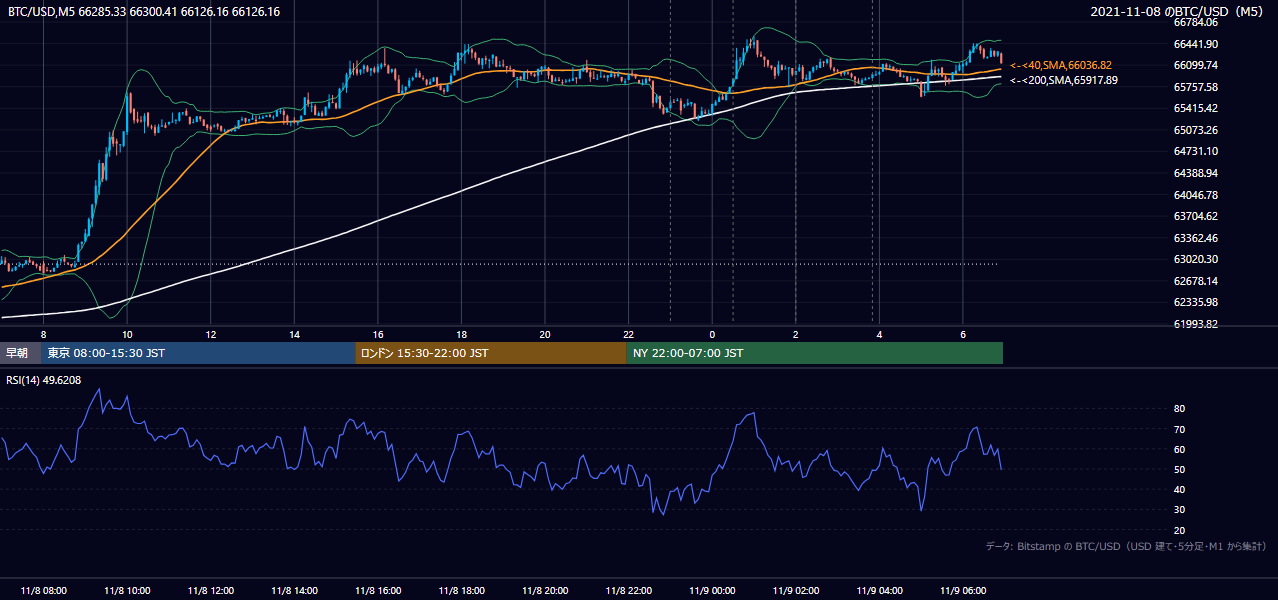Click the ロンドン 15:30-22:00 JST session bar

[x=491, y=353]
